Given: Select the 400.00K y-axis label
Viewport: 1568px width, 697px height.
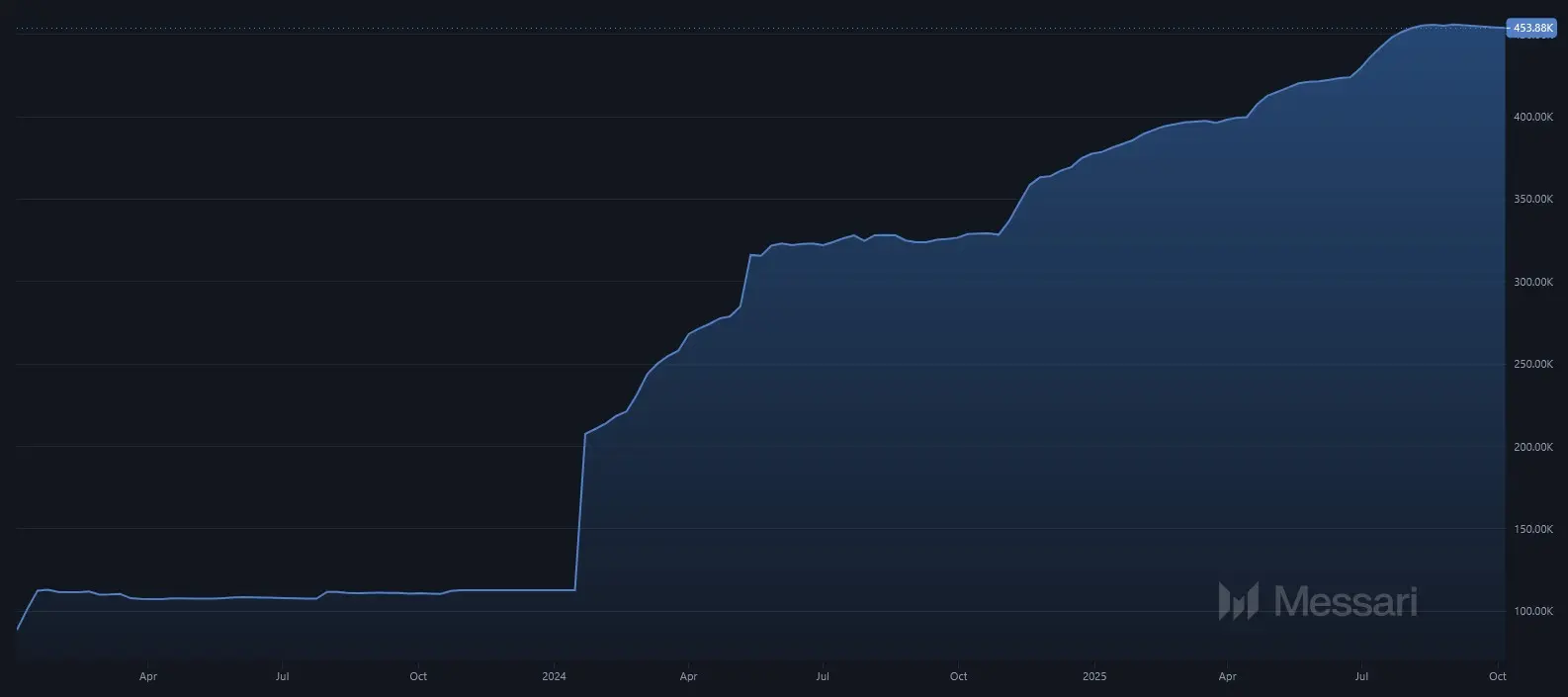Looking at the screenshot, I should tap(1533, 118).
